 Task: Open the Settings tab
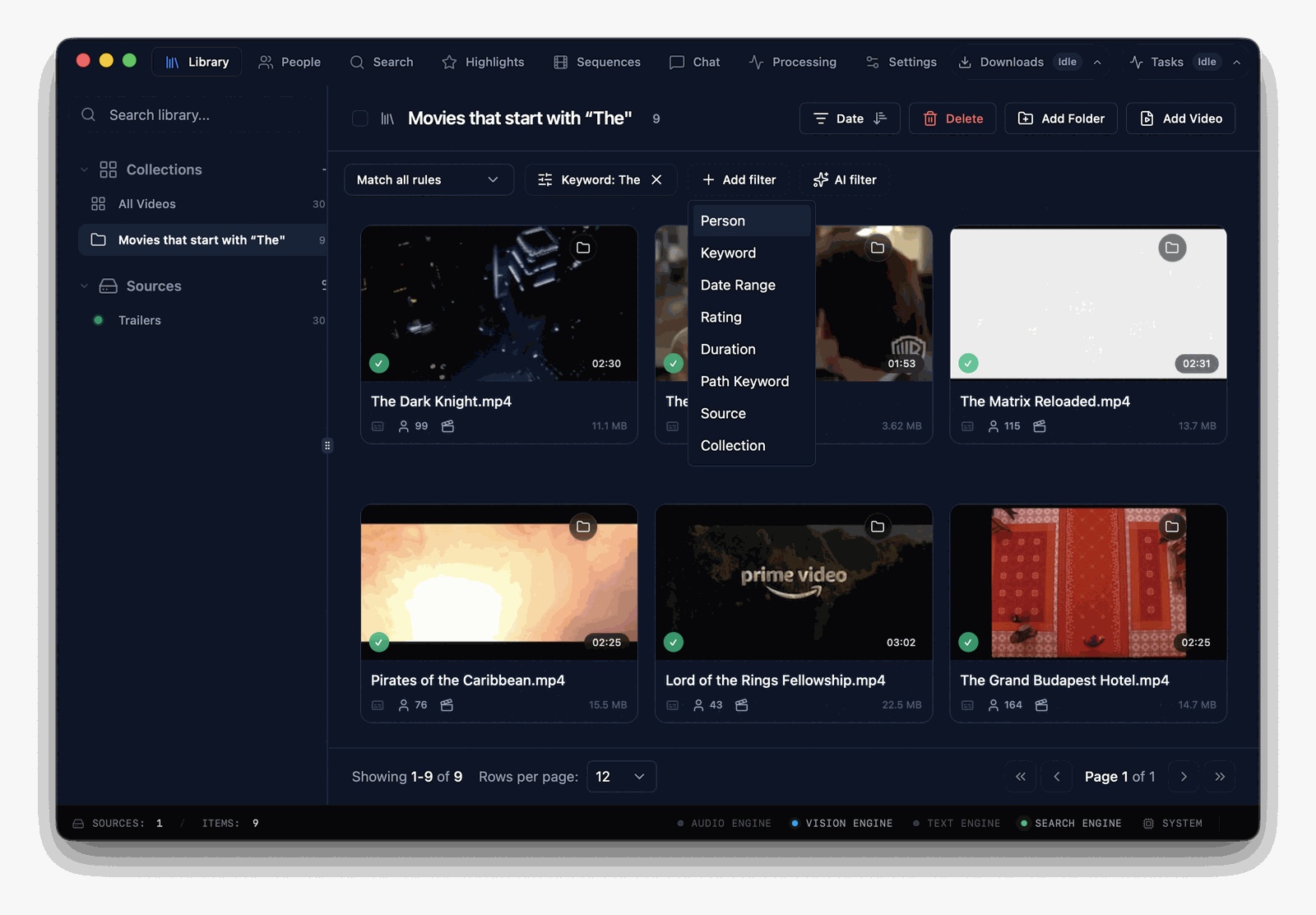901,62
